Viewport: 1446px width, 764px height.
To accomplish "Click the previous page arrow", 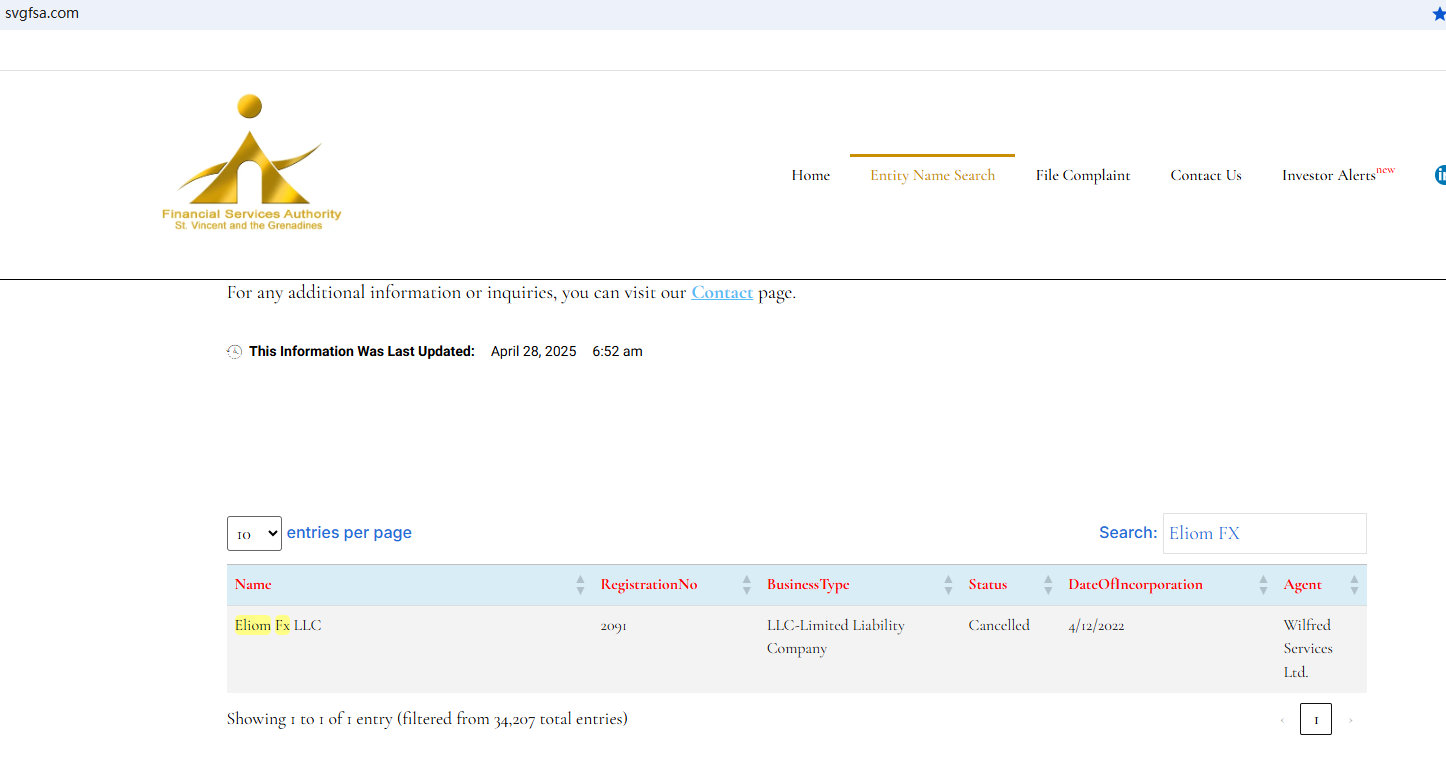I will pyautogui.click(x=1282, y=720).
